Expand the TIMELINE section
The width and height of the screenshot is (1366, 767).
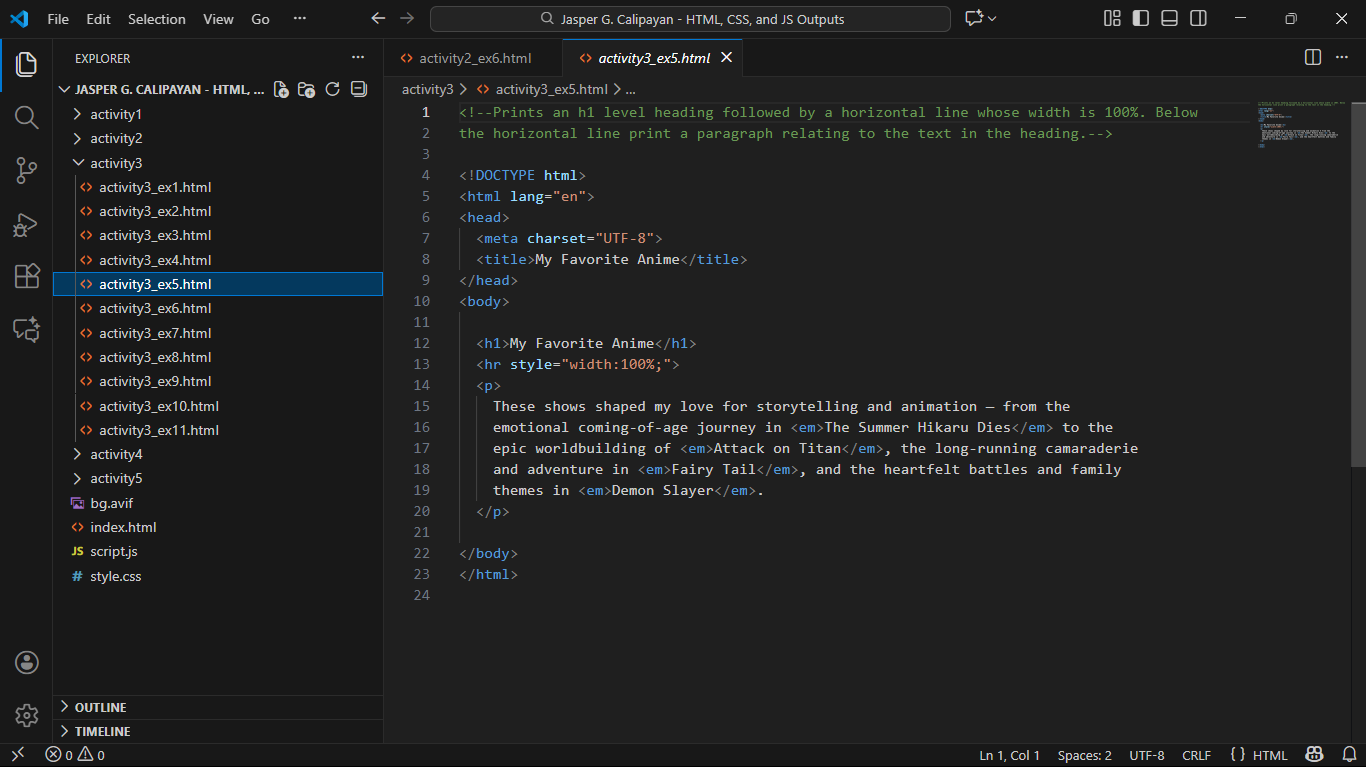[102, 731]
